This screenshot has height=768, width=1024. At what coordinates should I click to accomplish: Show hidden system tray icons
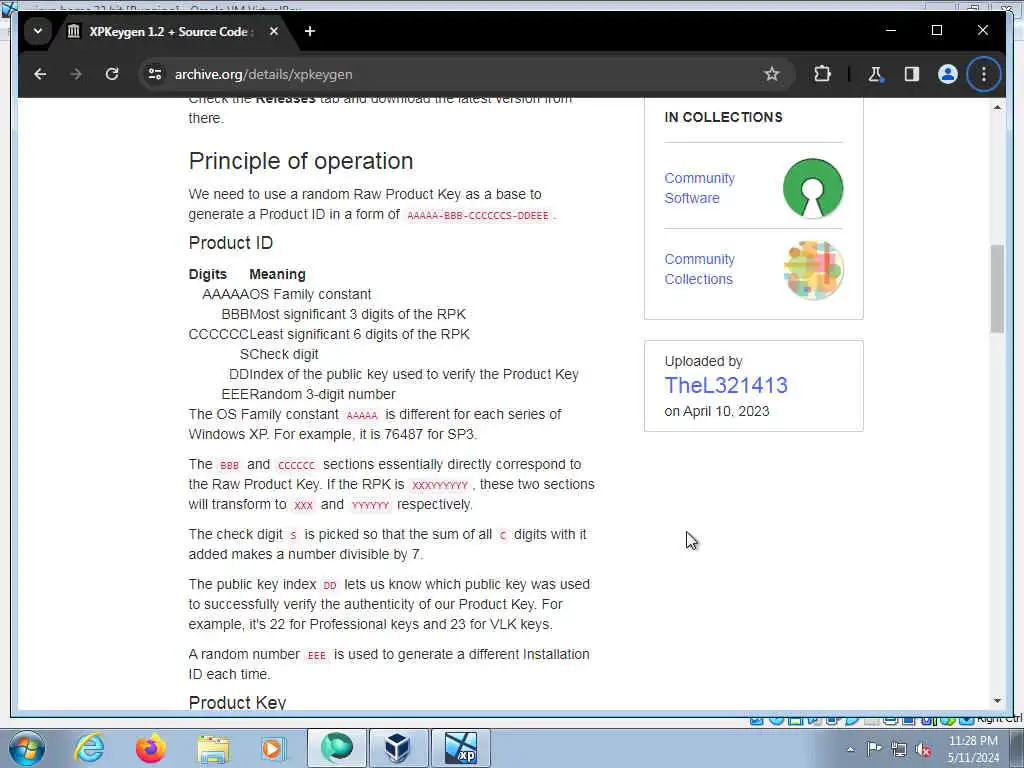click(x=850, y=750)
